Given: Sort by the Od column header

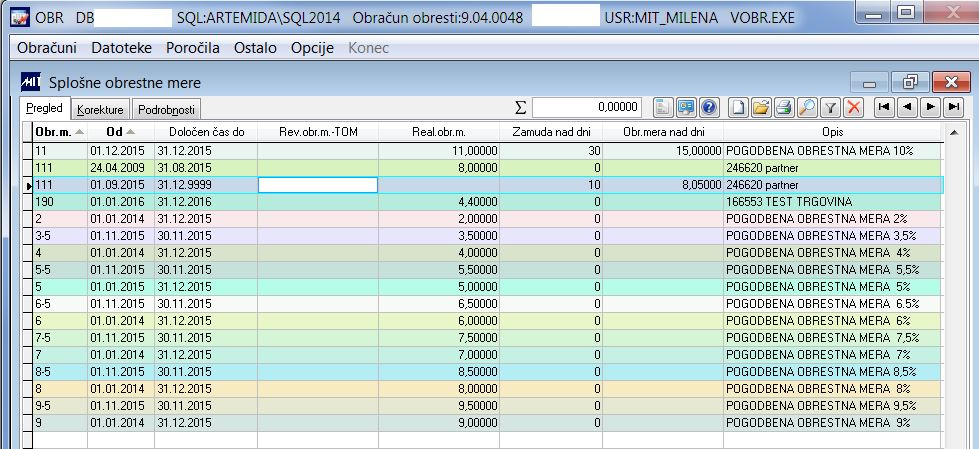Looking at the screenshot, I should [121, 132].
